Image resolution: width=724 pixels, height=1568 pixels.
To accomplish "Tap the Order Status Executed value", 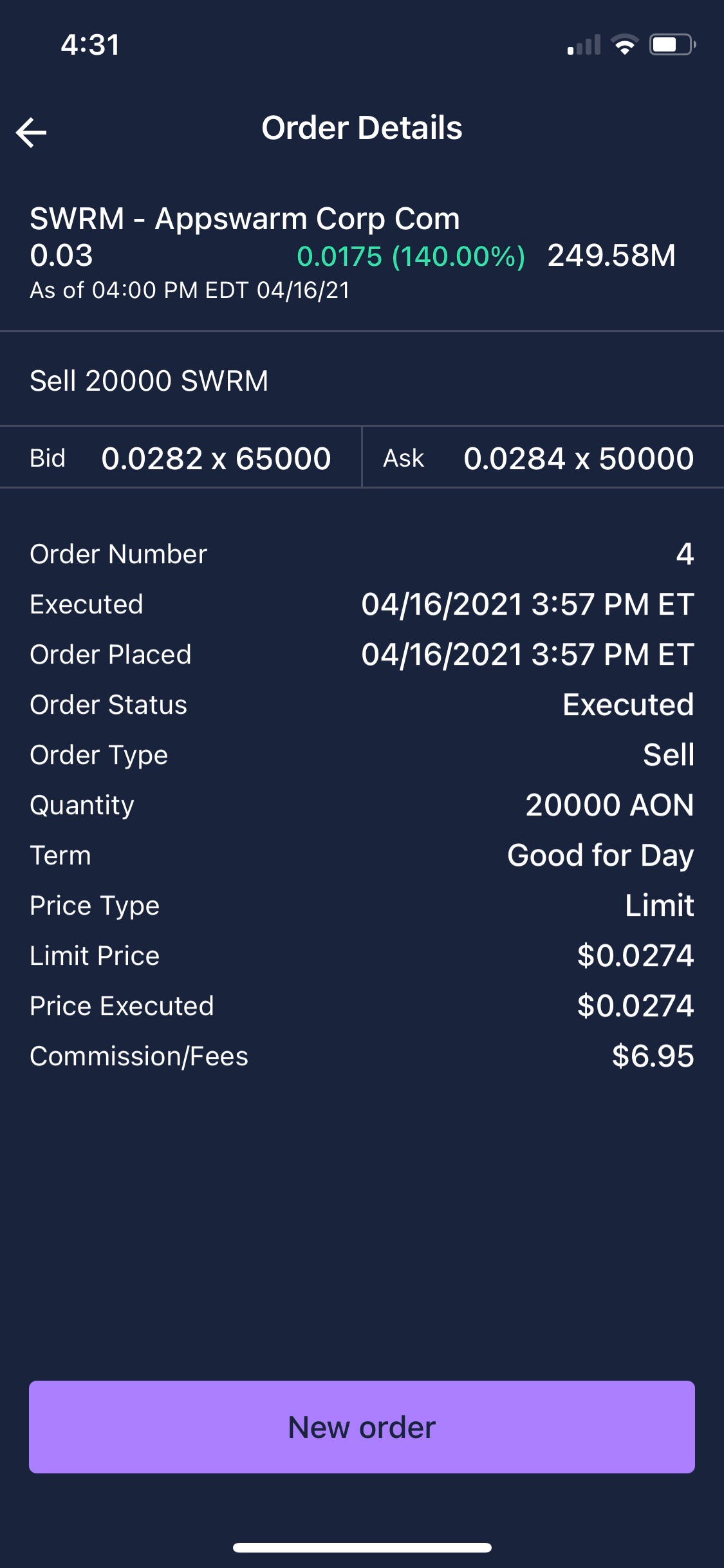I will (628, 705).
